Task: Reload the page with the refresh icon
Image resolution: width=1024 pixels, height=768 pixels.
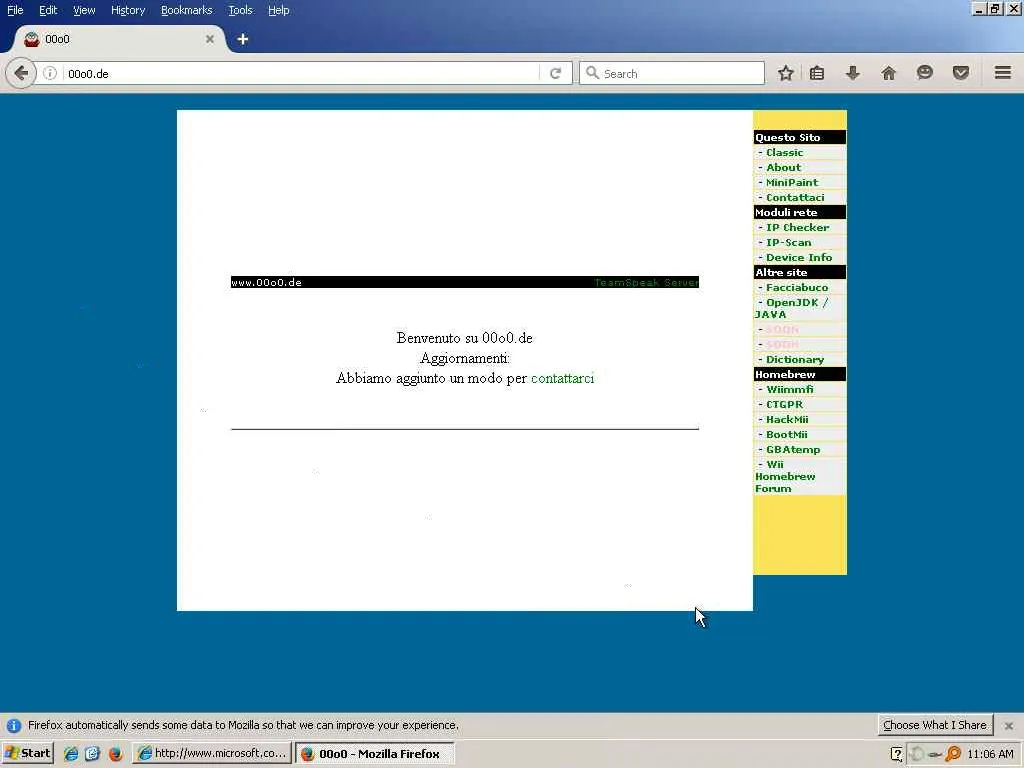Action: pos(555,73)
